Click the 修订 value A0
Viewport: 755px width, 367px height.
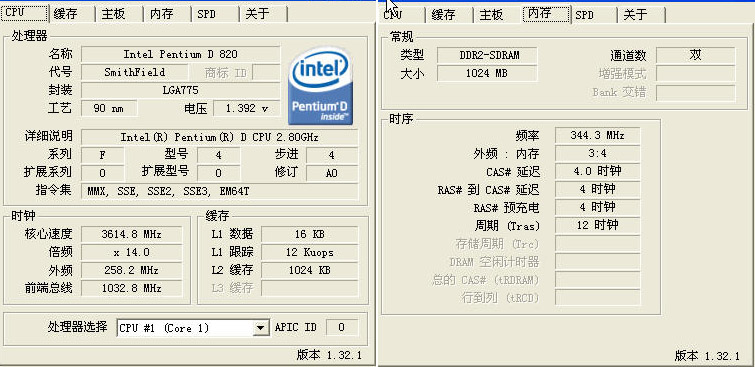click(332, 173)
